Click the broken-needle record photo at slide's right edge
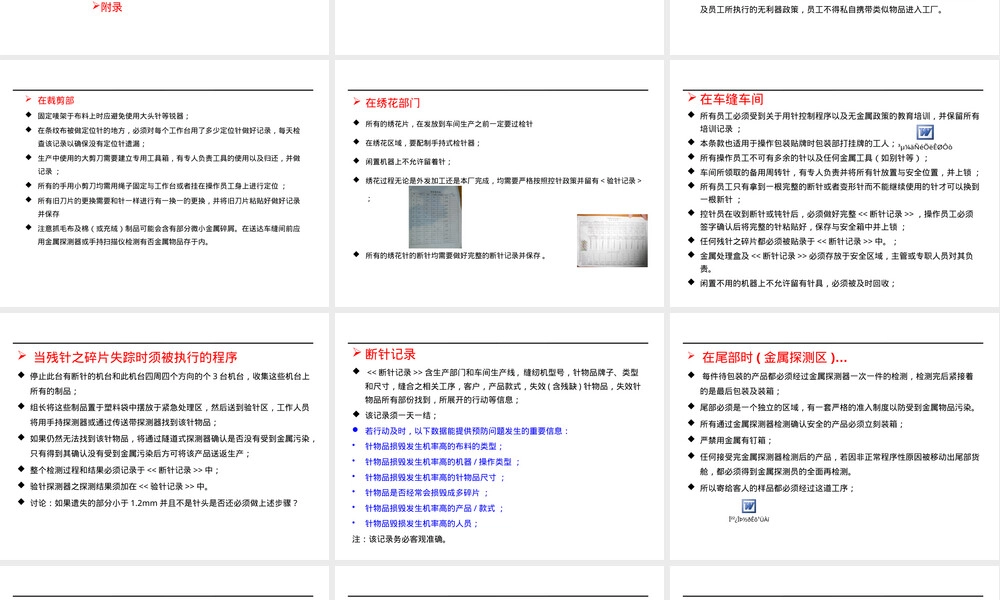1000x600 pixels. pyautogui.click(x=612, y=240)
